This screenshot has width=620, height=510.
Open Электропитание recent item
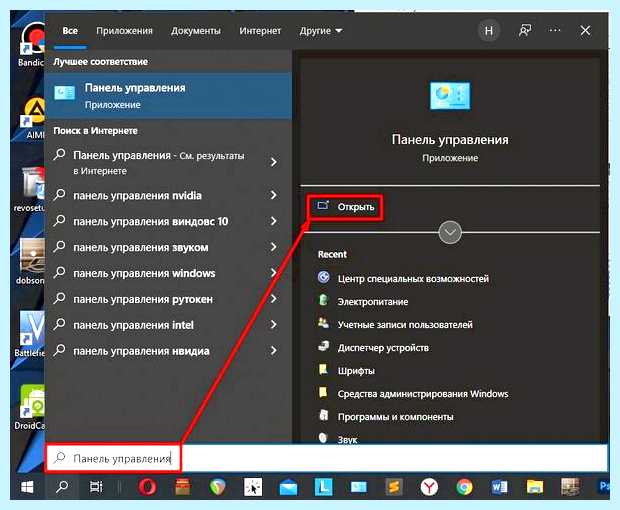point(363,302)
